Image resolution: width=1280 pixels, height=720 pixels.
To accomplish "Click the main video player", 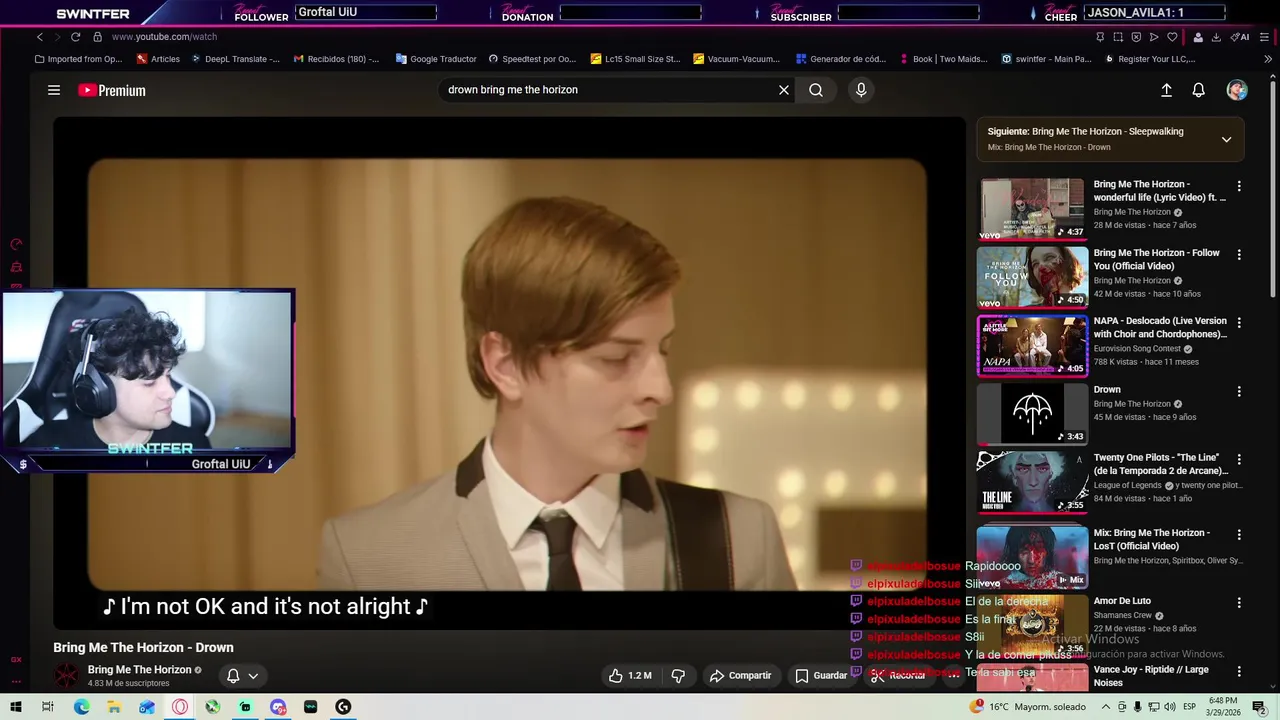I will [x=508, y=373].
